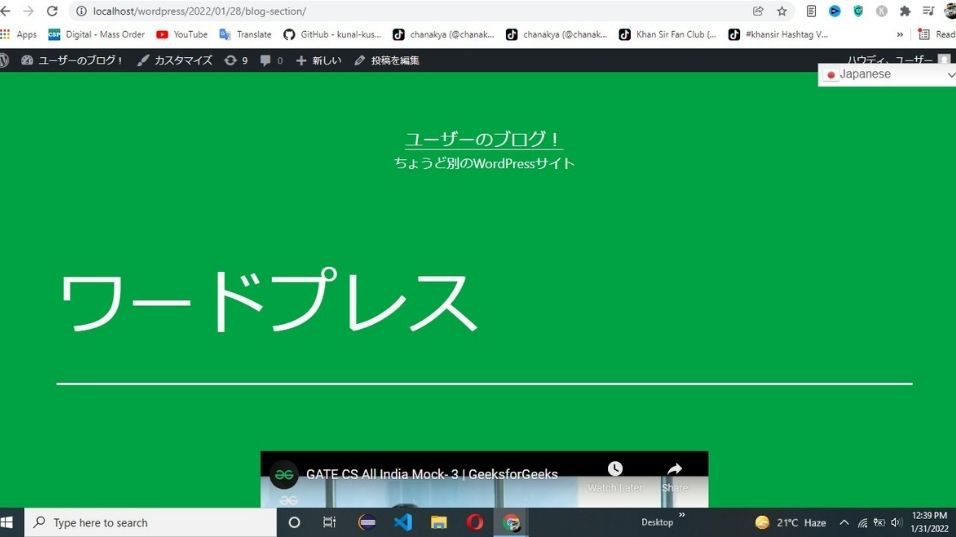Open the Apps bookmarks shortcut
Viewport: 956px width, 537px height.
(19, 34)
